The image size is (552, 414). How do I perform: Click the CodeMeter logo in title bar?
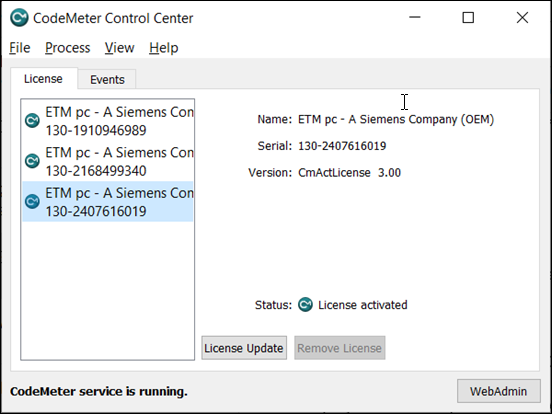click(x=19, y=18)
